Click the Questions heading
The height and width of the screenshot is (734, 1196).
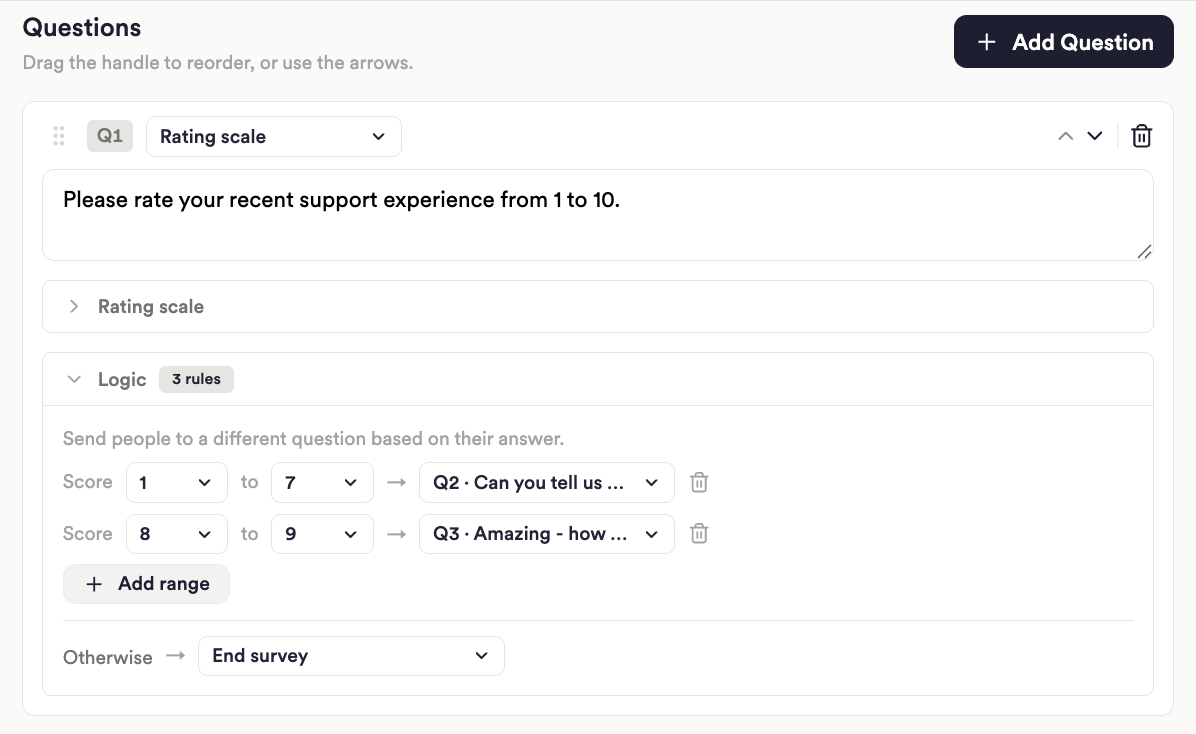(82, 27)
